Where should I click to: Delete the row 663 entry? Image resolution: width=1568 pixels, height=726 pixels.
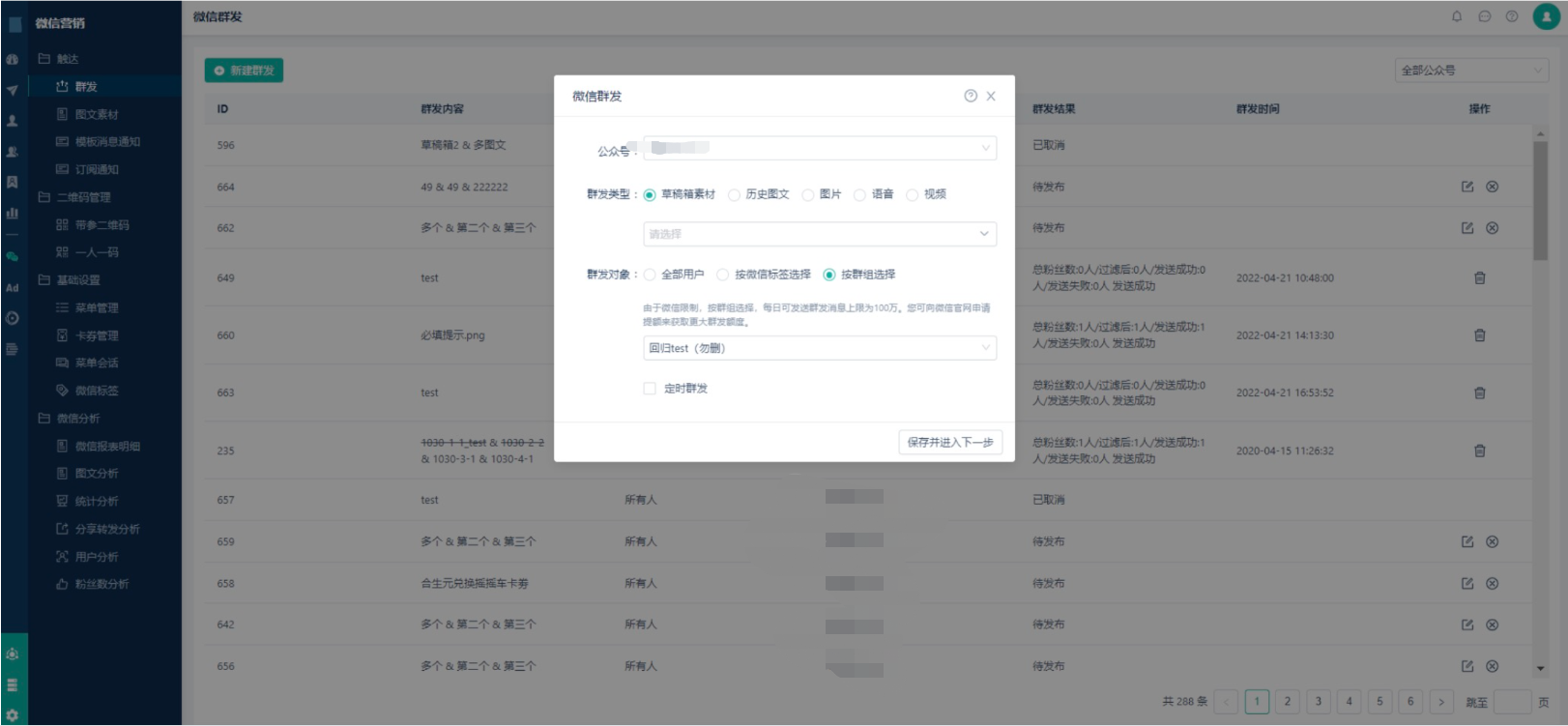coord(1480,392)
